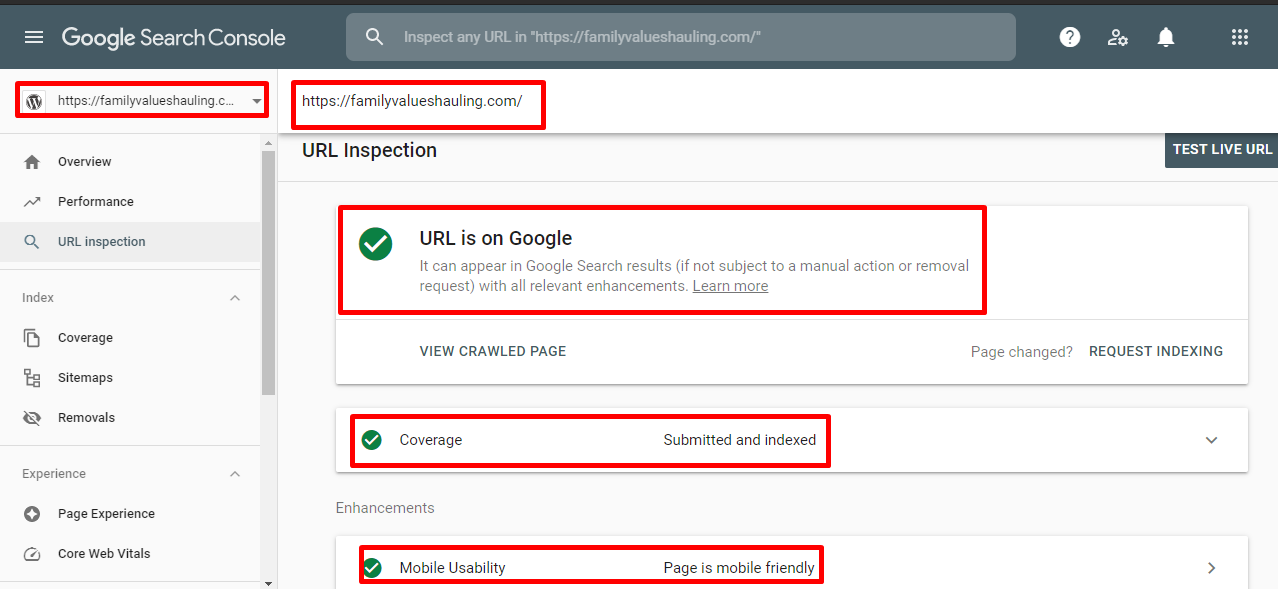This screenshot has width=1278, height=589.
Task: Click the Coverage pages icon in sidebar
Action: (x=32, y=338)
